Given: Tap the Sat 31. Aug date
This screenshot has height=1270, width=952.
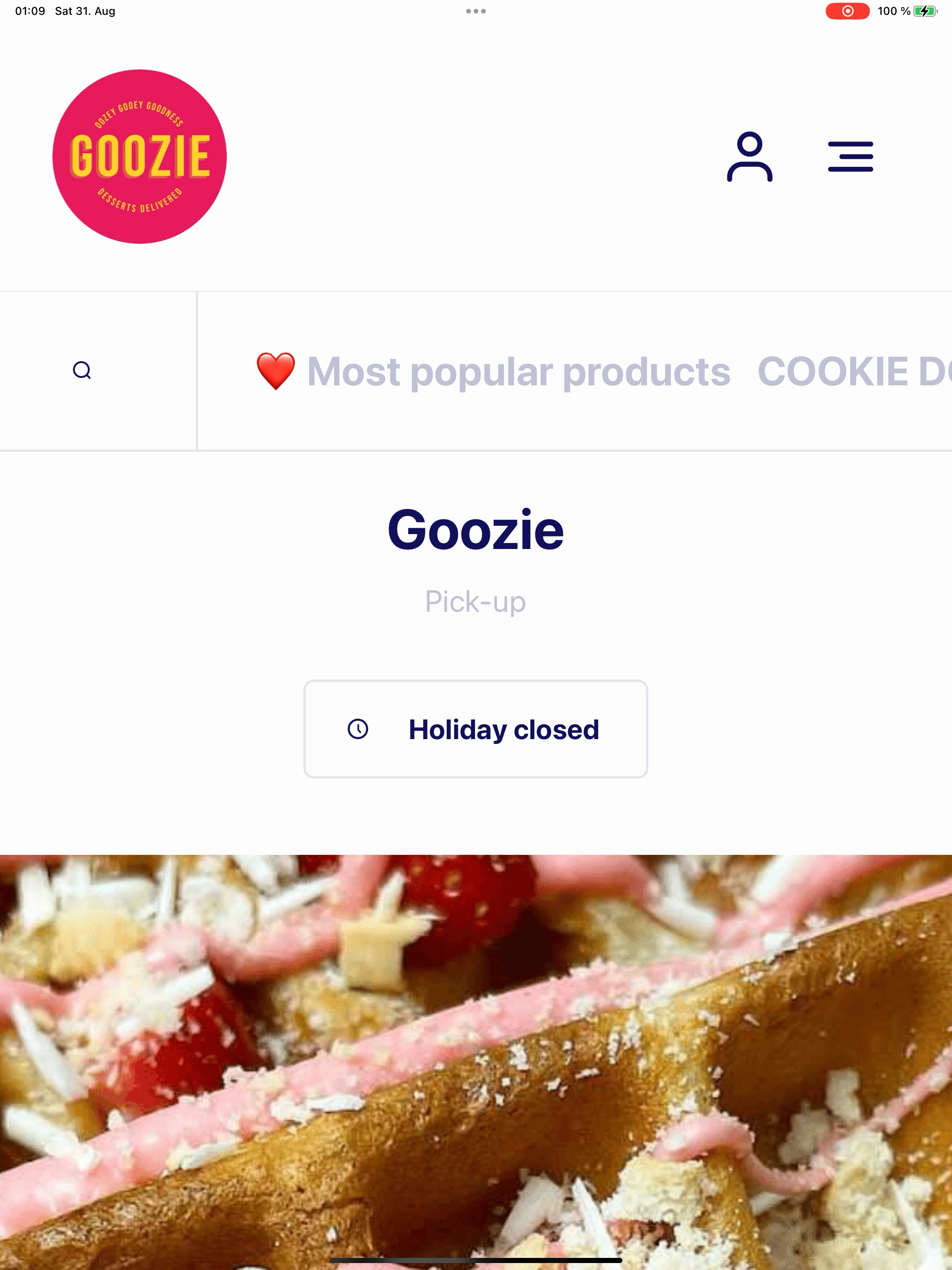Looking at the screenshot, I should (85, 11).
